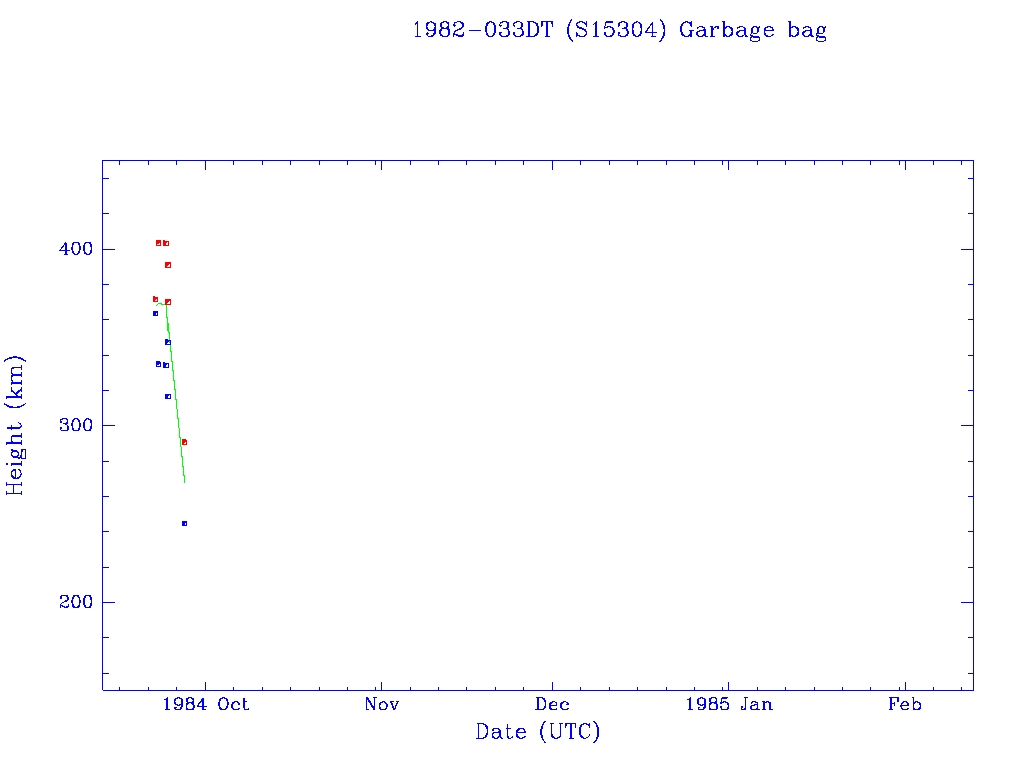Click the '1984 Oct' date axis label

[x=204, y=704]
